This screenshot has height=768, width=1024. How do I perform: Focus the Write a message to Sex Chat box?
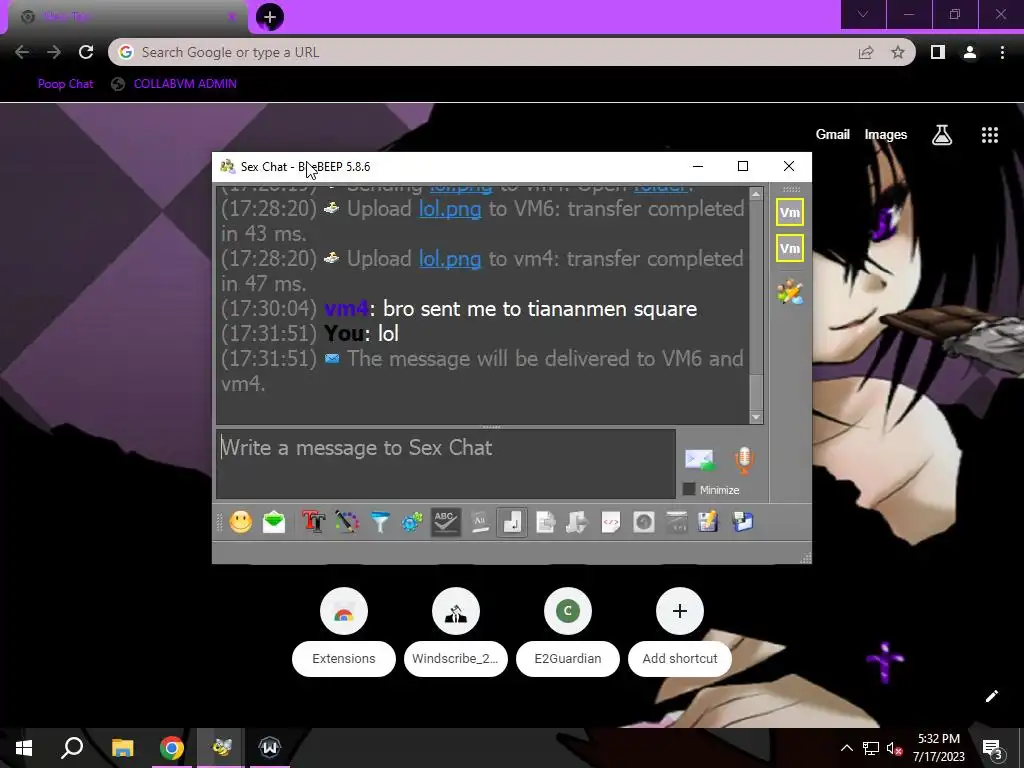pyautogui.click(x=445, y=464)
